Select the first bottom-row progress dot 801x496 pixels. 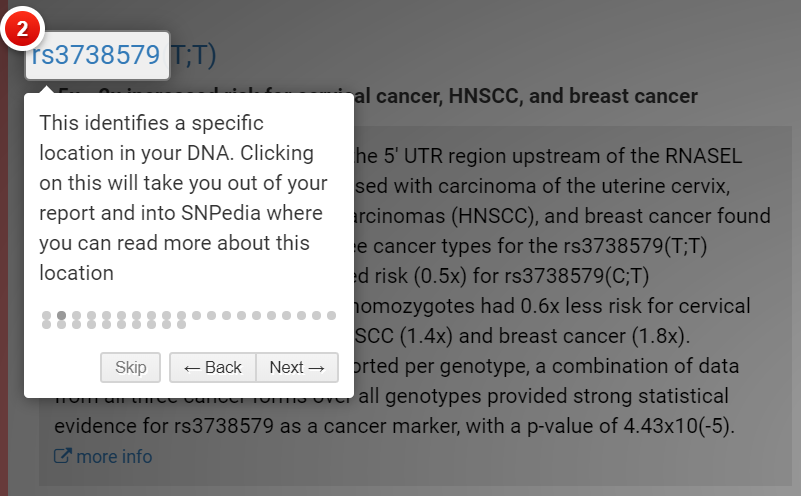pos(47,325)
